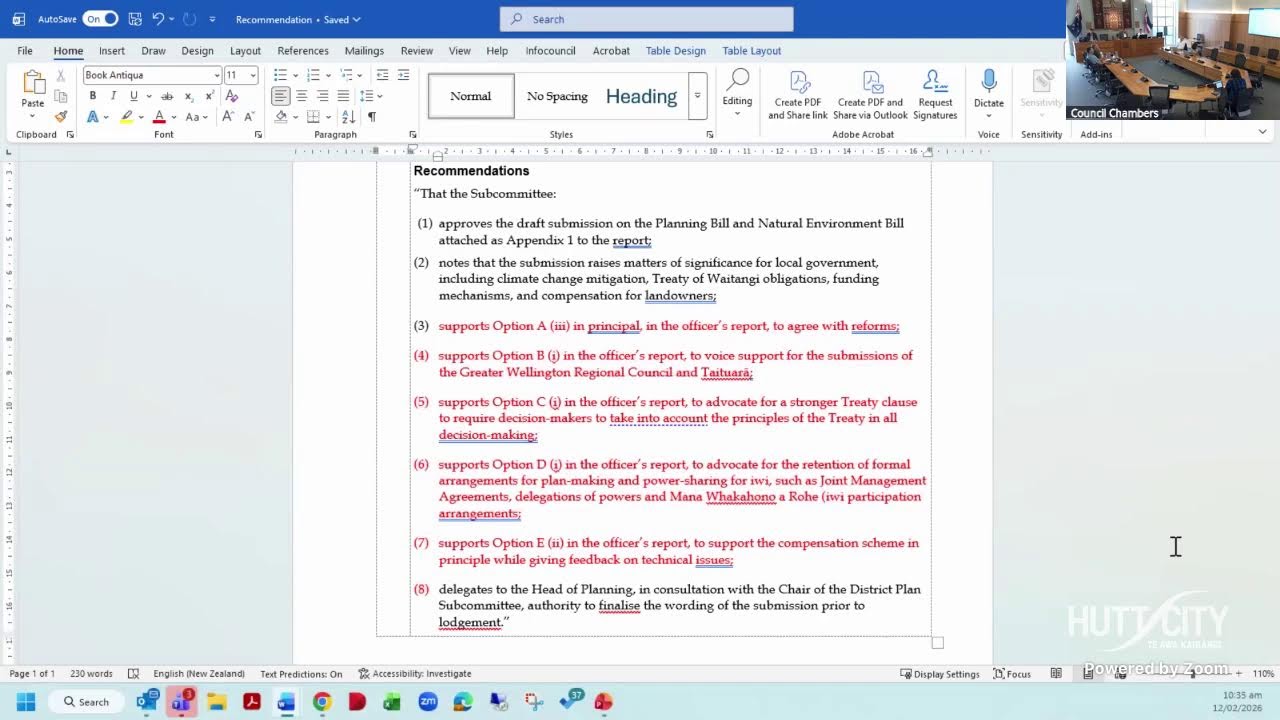Open the Book Antiqua font name dropdown

point(216,76)
